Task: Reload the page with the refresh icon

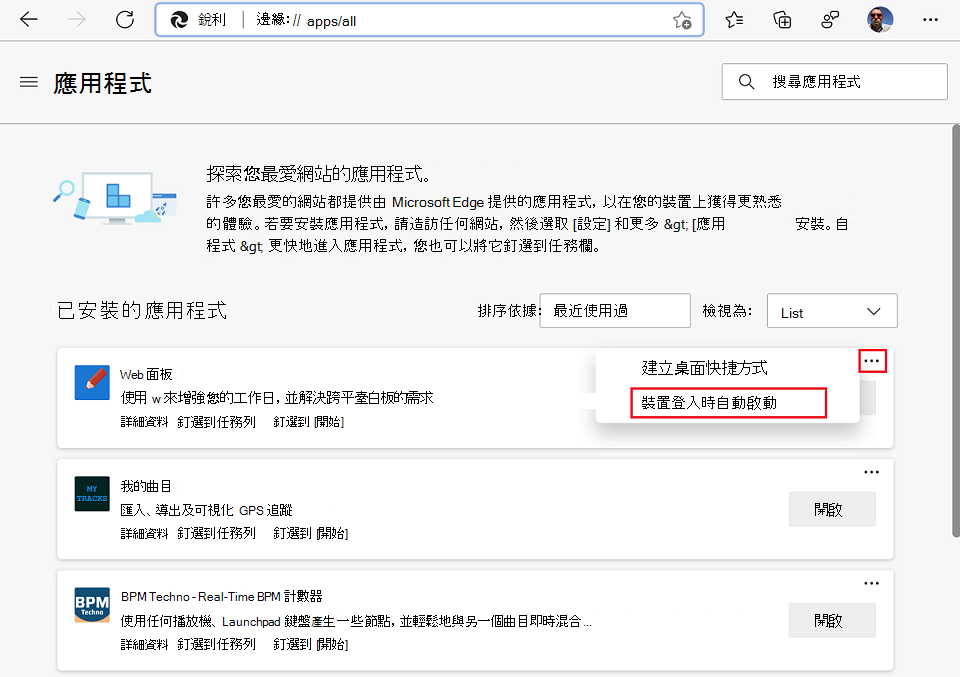Action: click(x=125, y=20)
